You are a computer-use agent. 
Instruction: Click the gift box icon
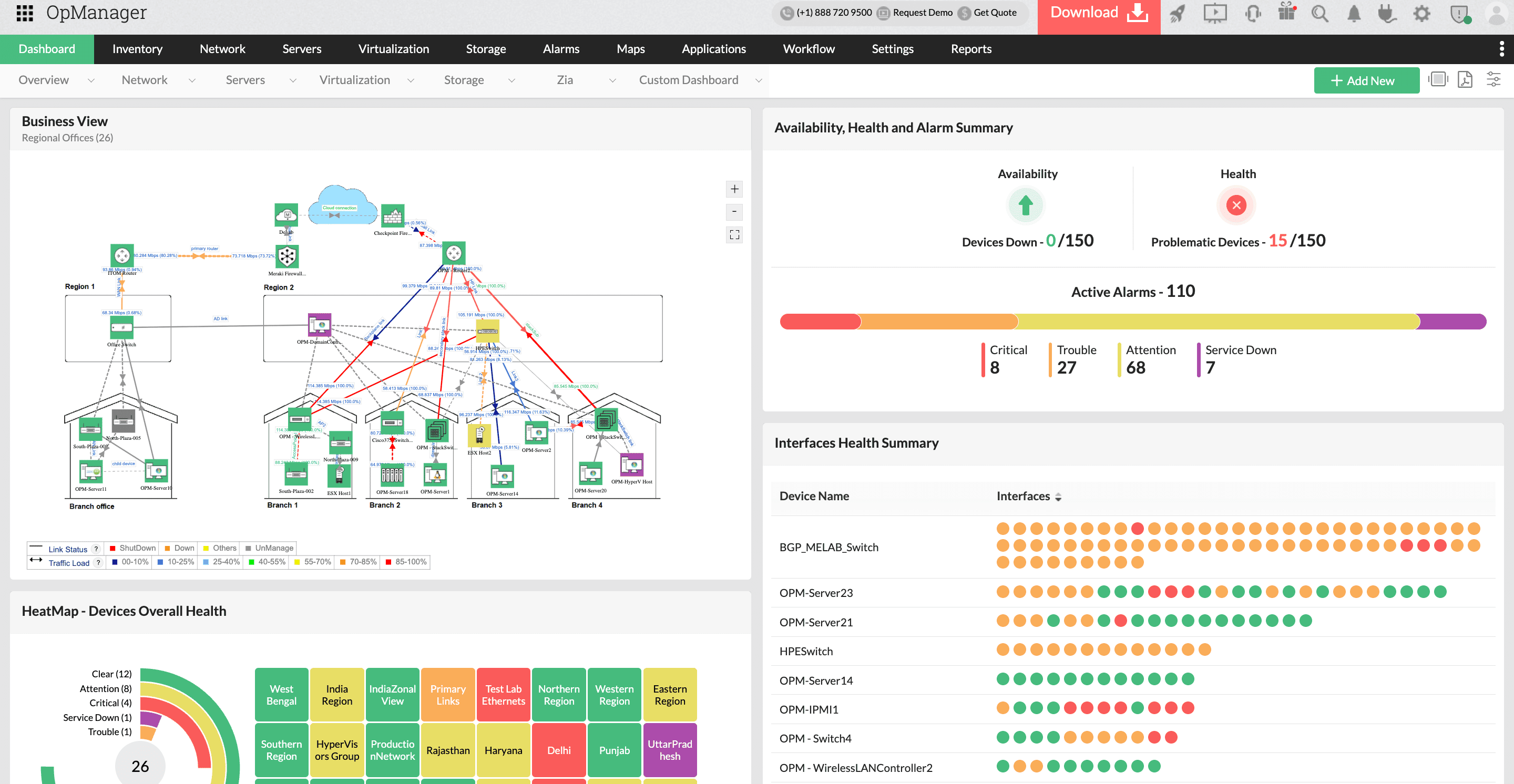(x=1286, y=12)
